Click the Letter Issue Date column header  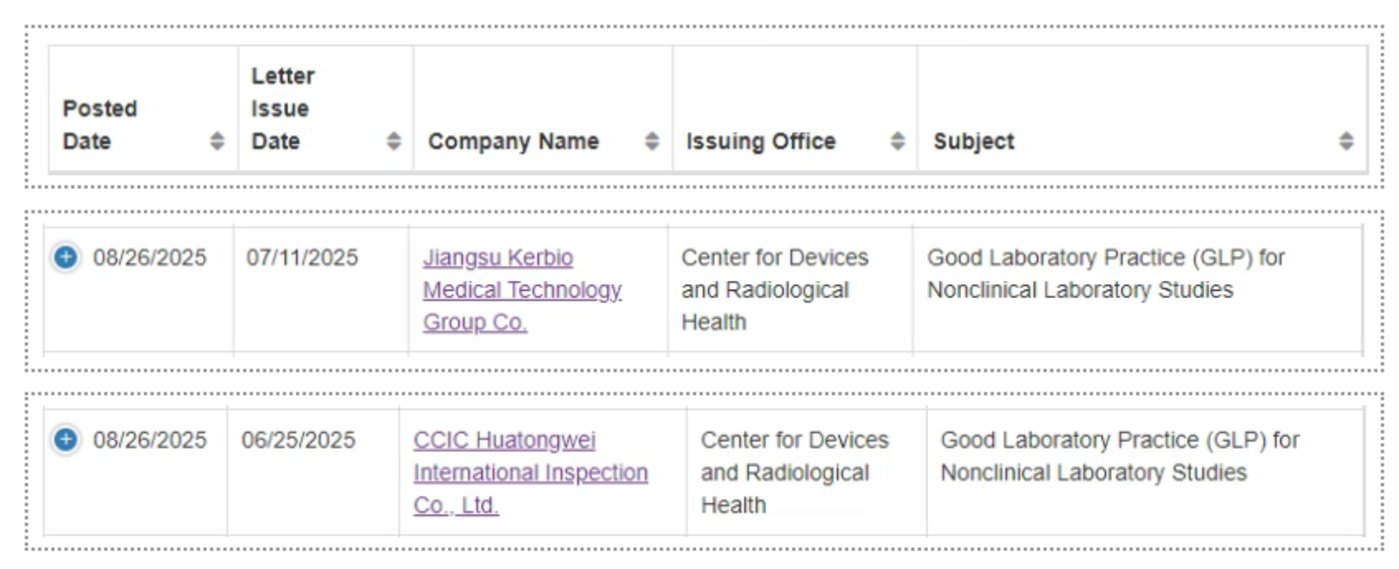pos(282,109)
